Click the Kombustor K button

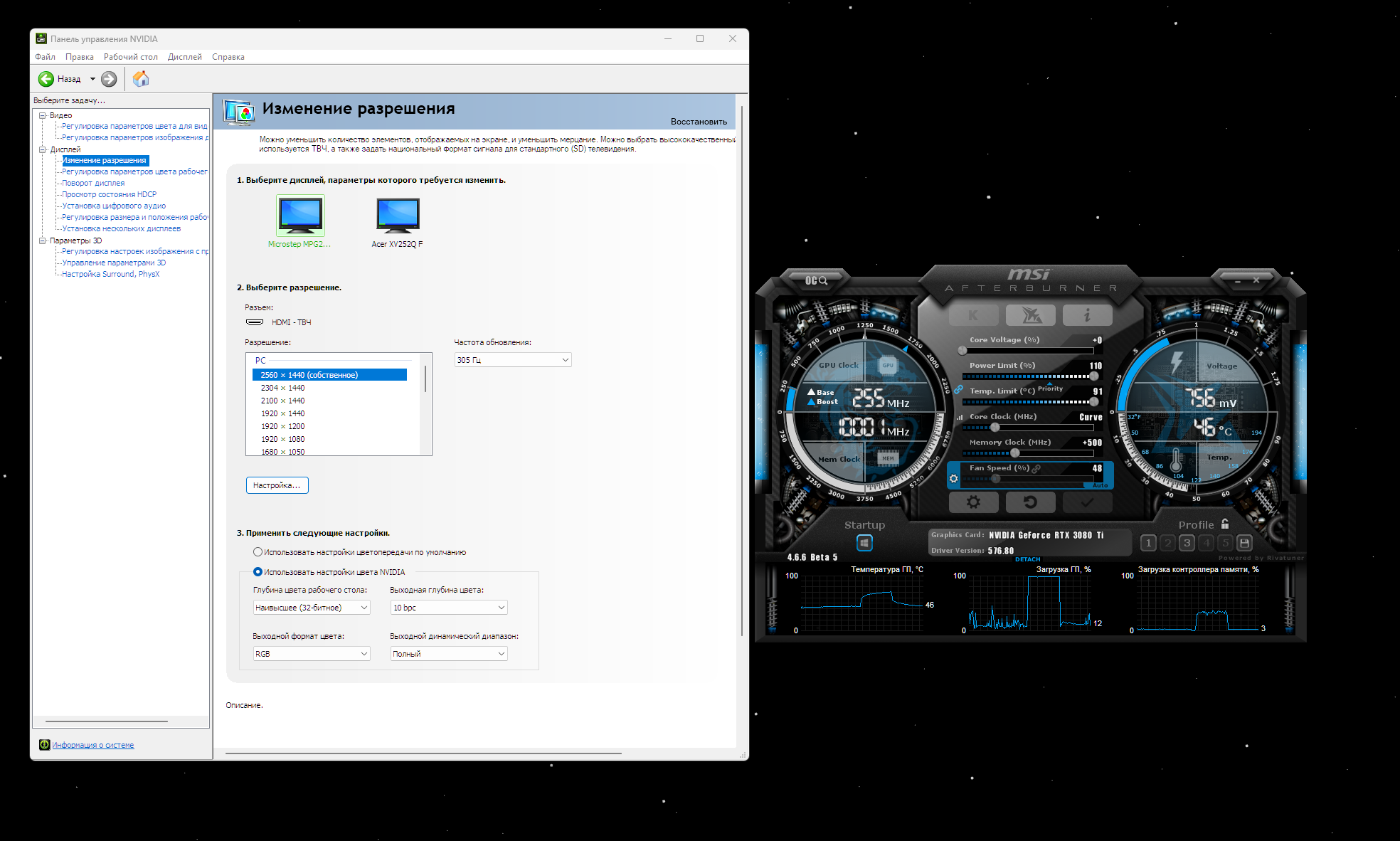[973, 315]
